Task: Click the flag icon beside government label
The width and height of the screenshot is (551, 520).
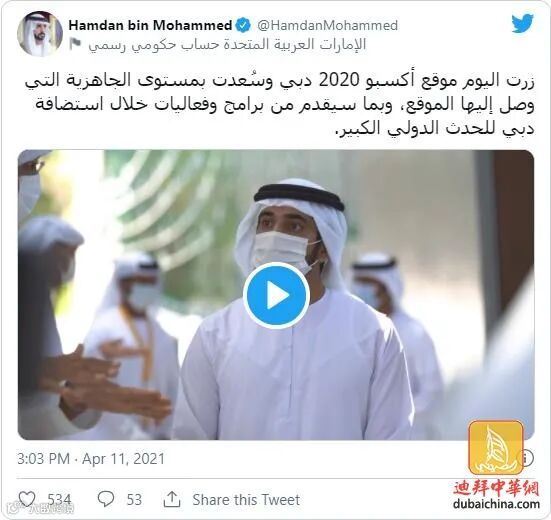Action: (x=75, y=44)
